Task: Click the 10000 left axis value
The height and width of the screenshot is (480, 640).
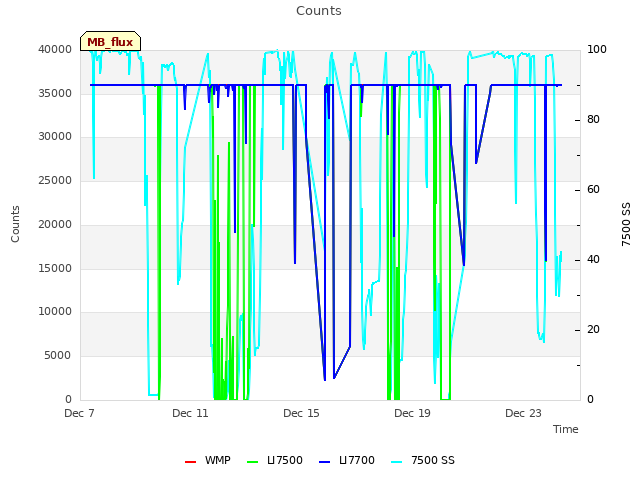Action: tap(55, 312)
